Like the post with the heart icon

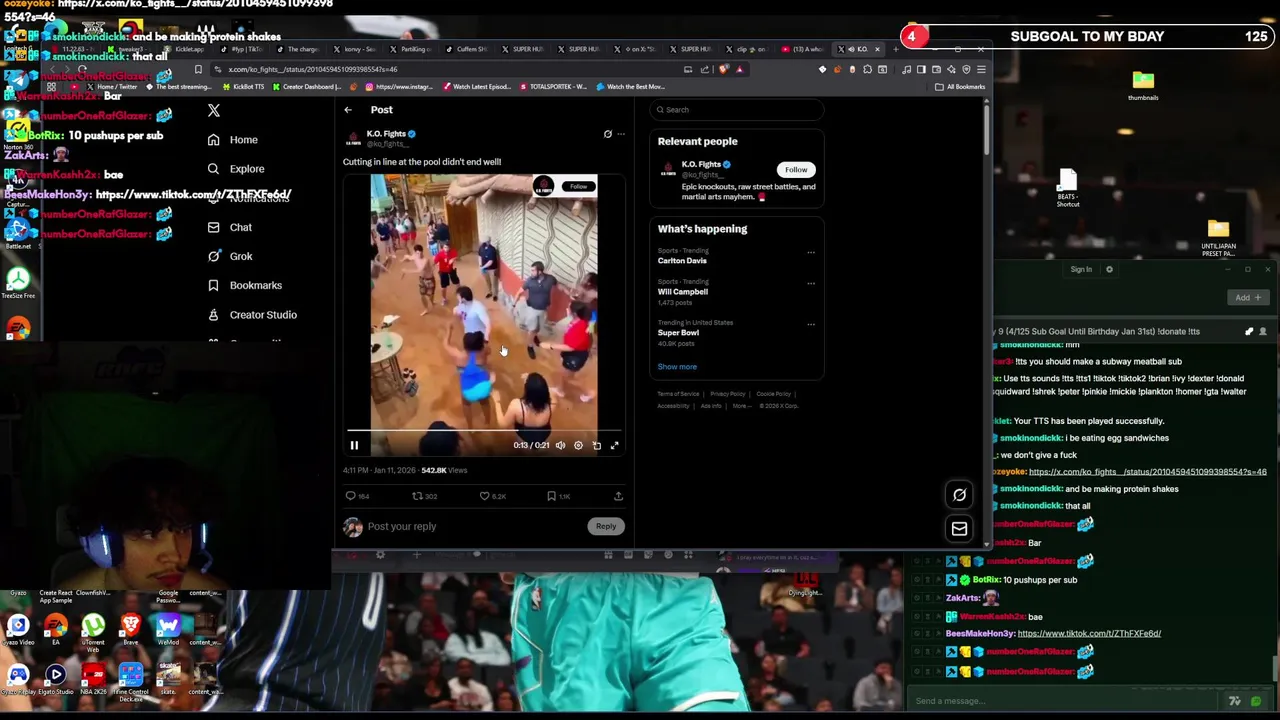click(484, 496)
